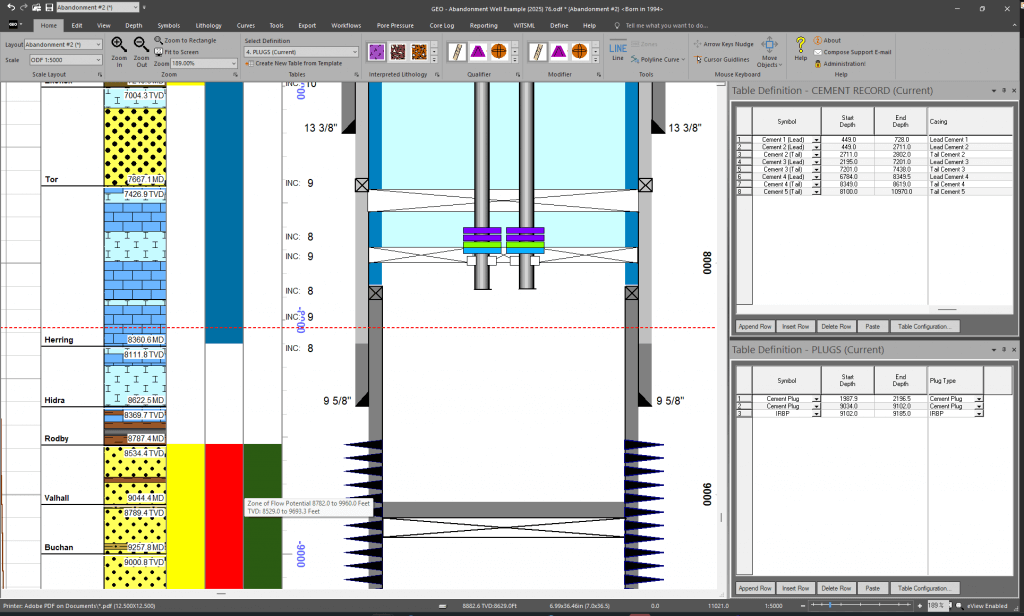Select the magenta triangle Modifier symbol
Screen dimensions: 1024x616
pyautogui.click(x=558, y=52)
